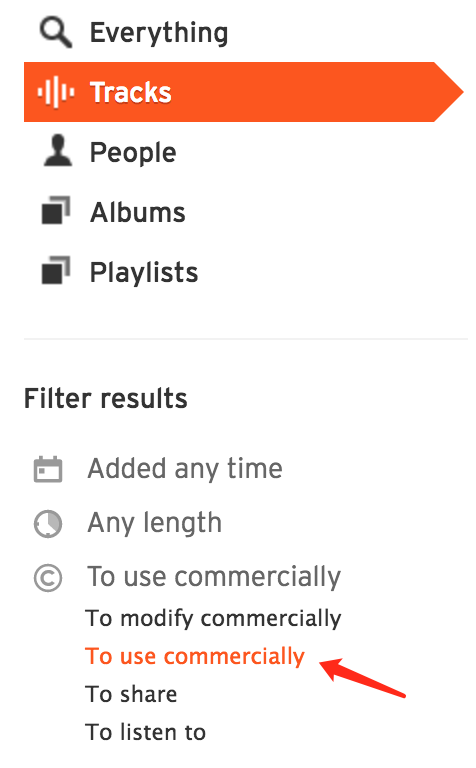The width and height of the screenshot is (476, 768).
Task: Click the stacked squares icon for Albums
Action: (56, 211)
